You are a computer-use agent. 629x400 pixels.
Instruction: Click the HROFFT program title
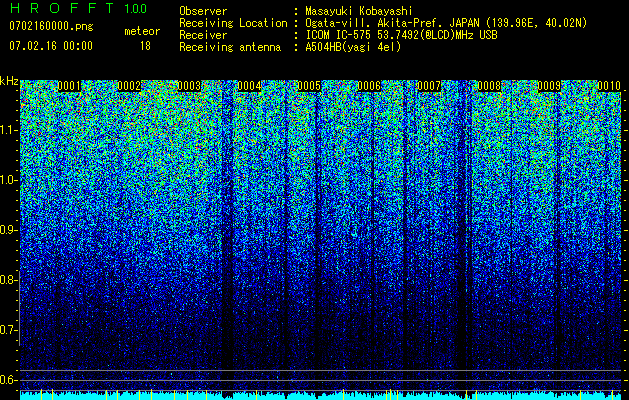(x=62, y=8)
